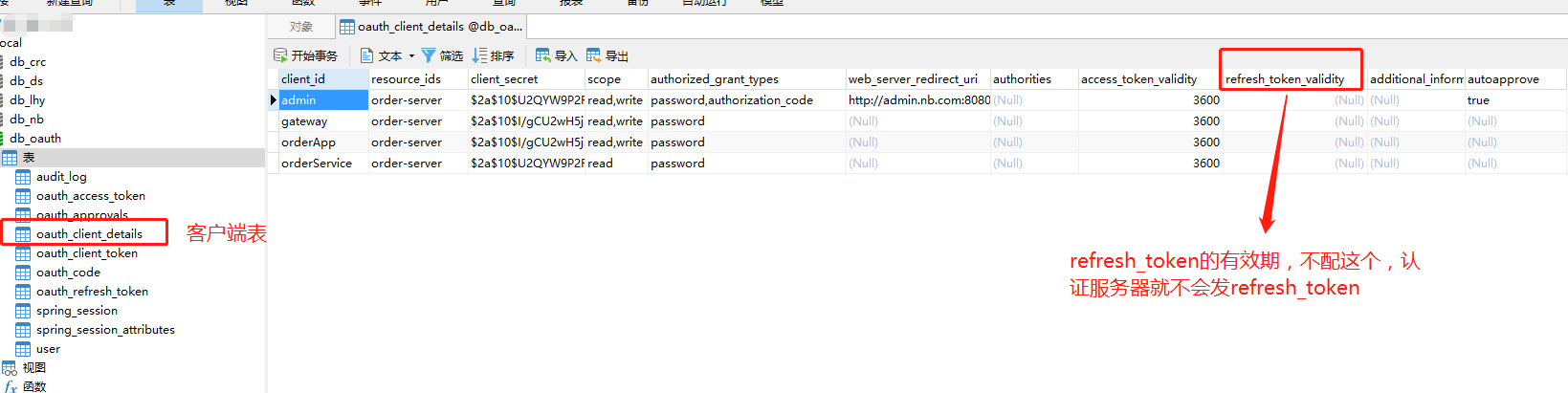Expand the db_oauth database node

point(34,138)
